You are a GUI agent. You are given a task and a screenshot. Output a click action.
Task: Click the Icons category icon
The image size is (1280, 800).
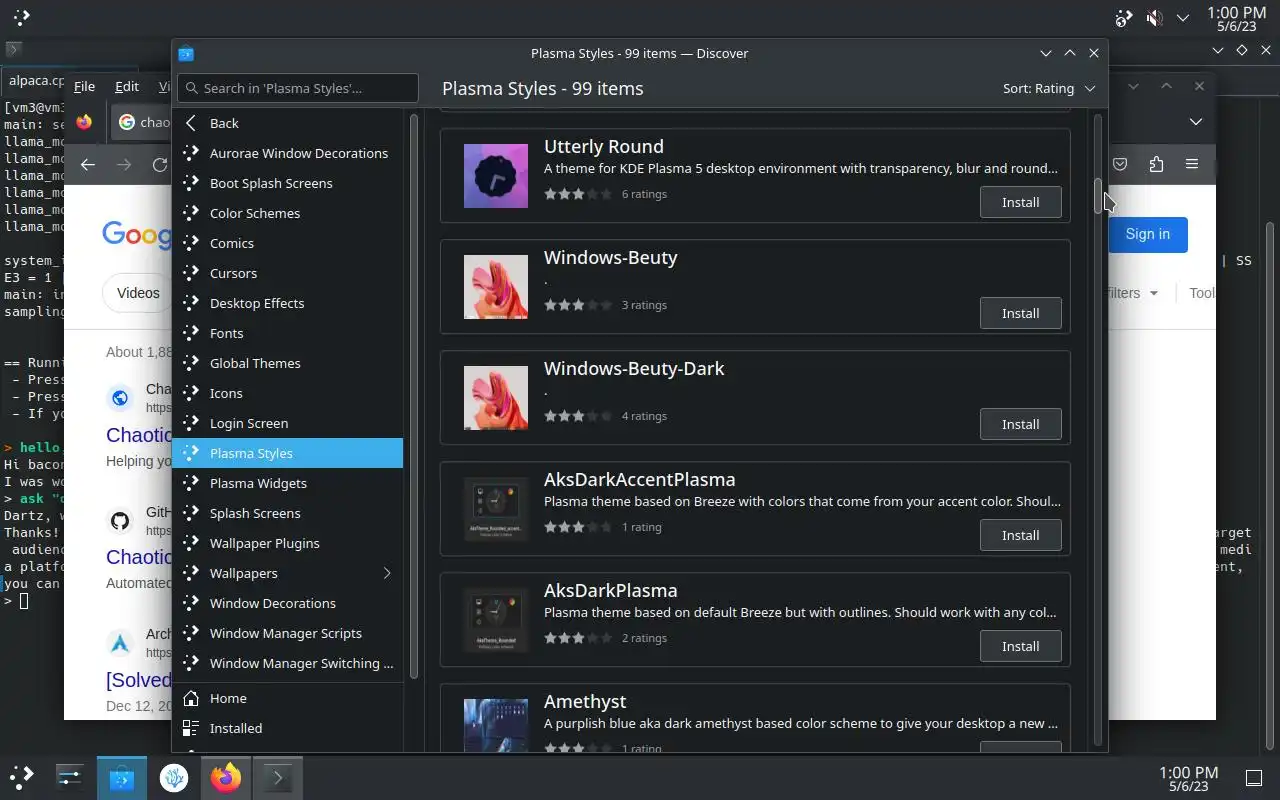coord(191,393)
